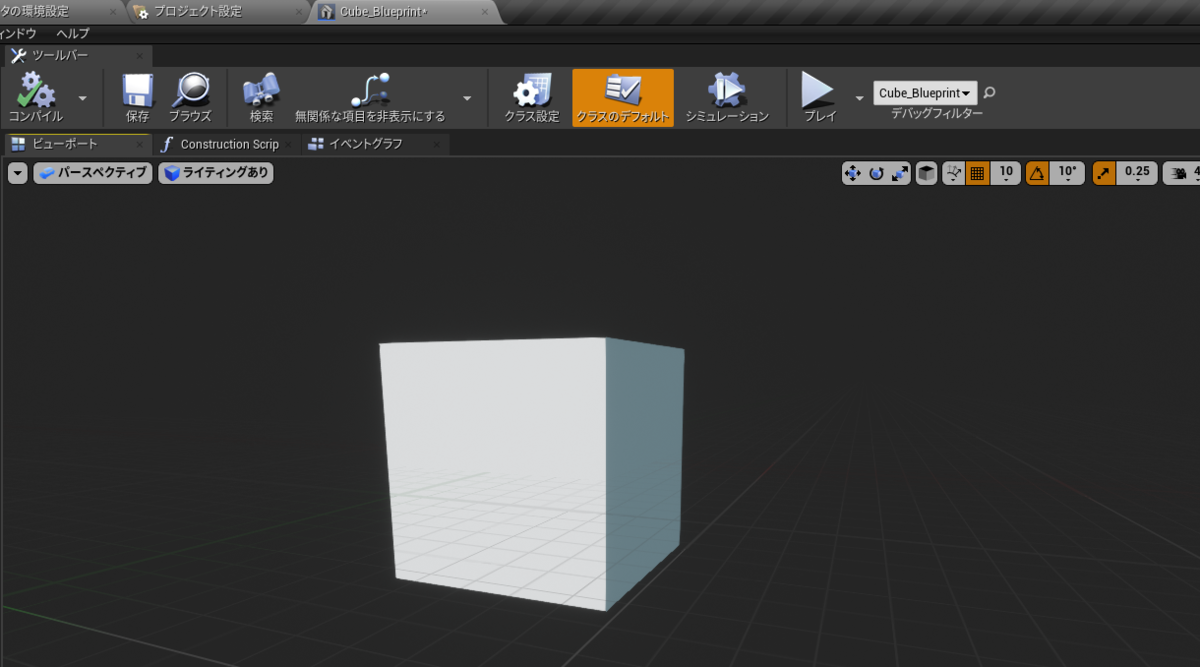The height and width of the screenshot is (667, 1200).
Task: Open the プレイ options dropdown arrow
Action: pos(859,98)
